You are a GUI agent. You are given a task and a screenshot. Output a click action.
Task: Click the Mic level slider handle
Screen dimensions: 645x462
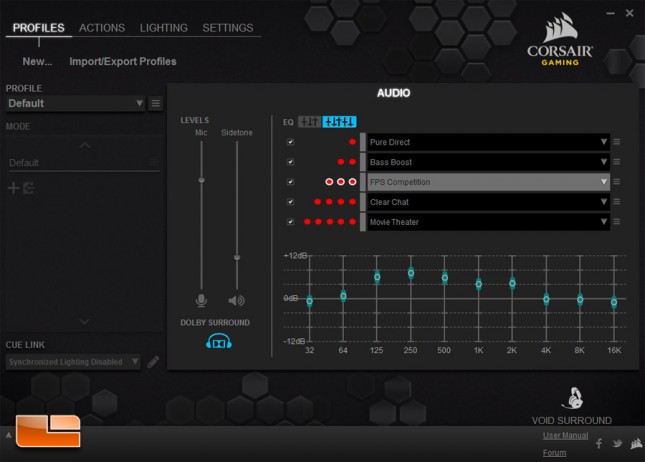point(202,180)
